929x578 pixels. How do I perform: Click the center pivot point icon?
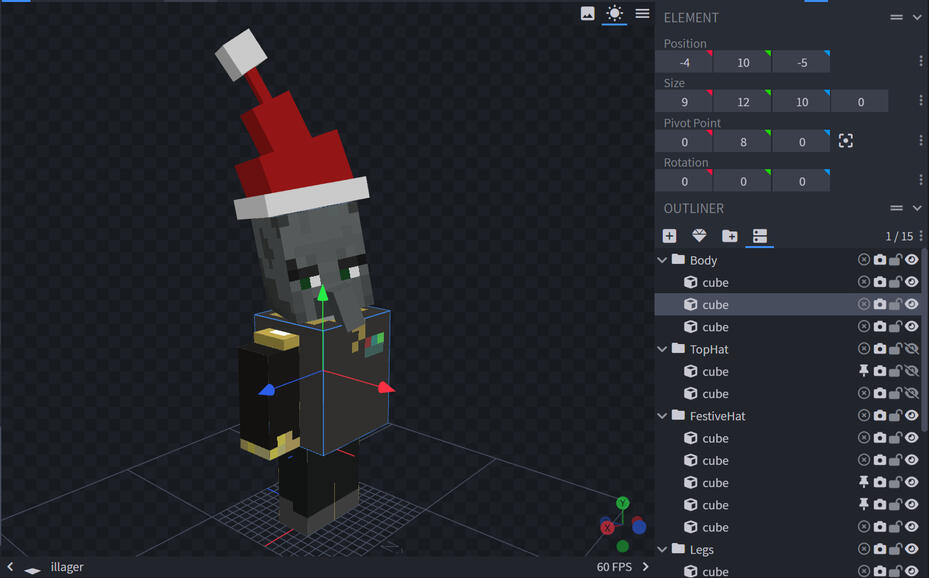coord(846,141)
